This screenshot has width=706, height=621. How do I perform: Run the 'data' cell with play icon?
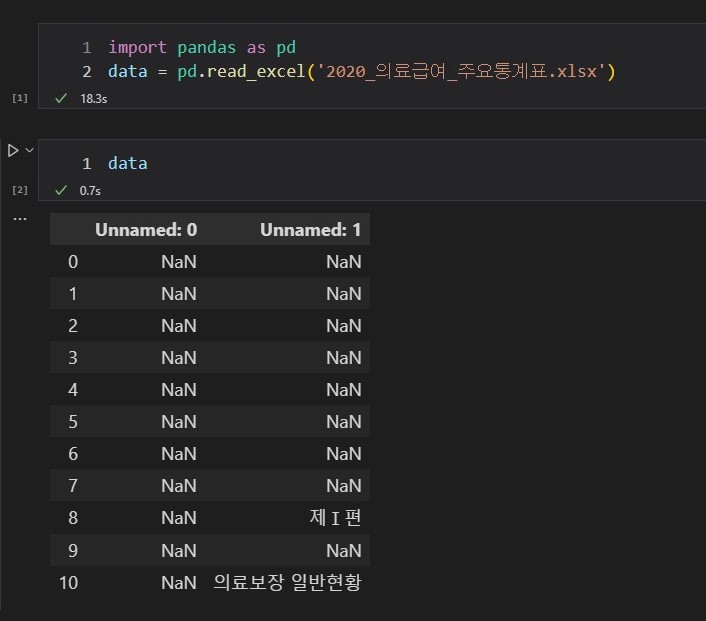13,150
